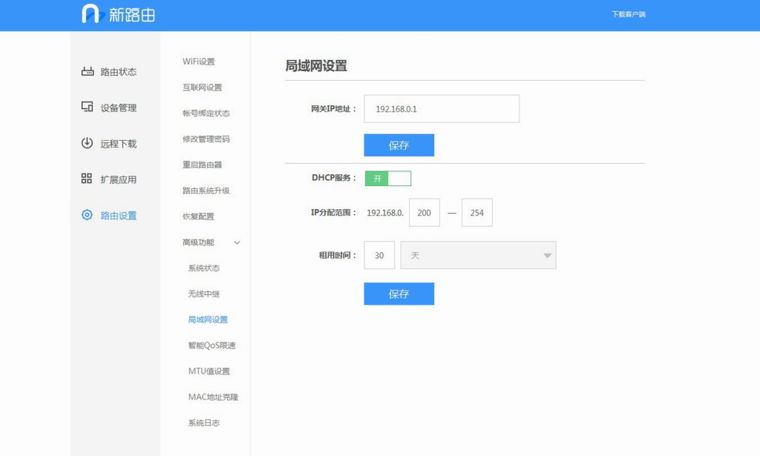Click the 网关IP地址 input field
This screenshot has height=456, width=760.
coord(441,108)
